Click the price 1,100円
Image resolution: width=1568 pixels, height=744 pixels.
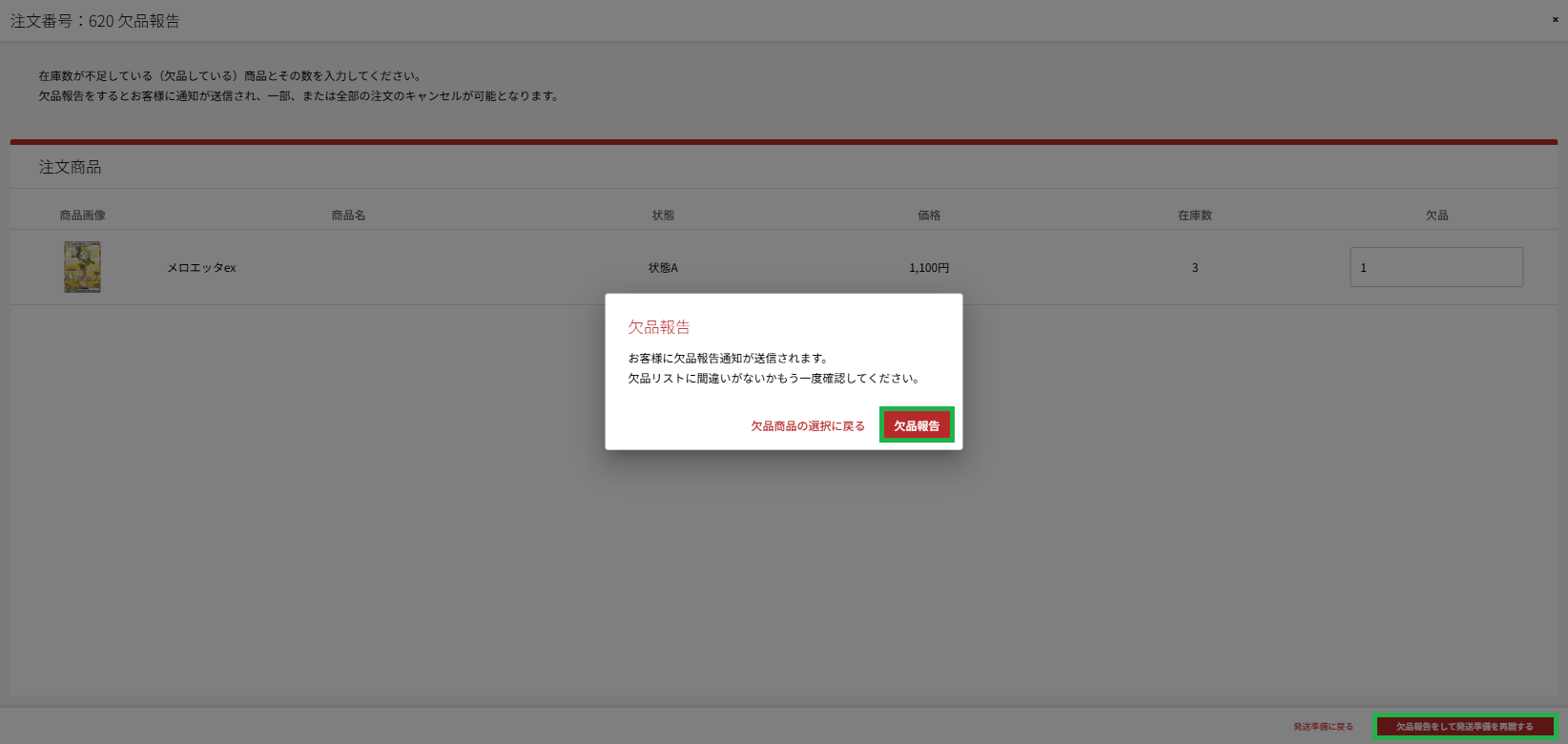point(929,268)
